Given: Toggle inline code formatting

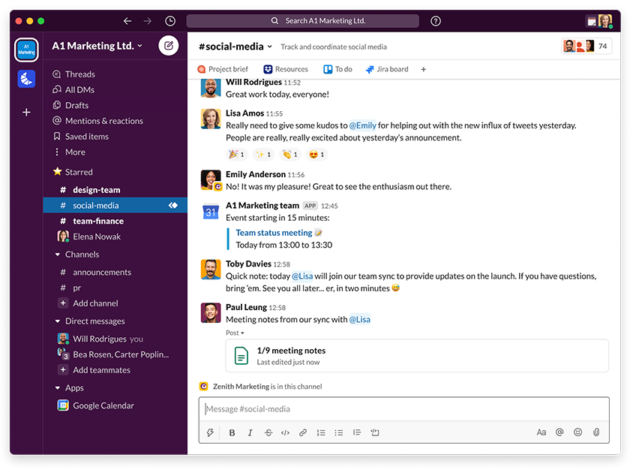Looking at the screenshot, I should 285,433.
